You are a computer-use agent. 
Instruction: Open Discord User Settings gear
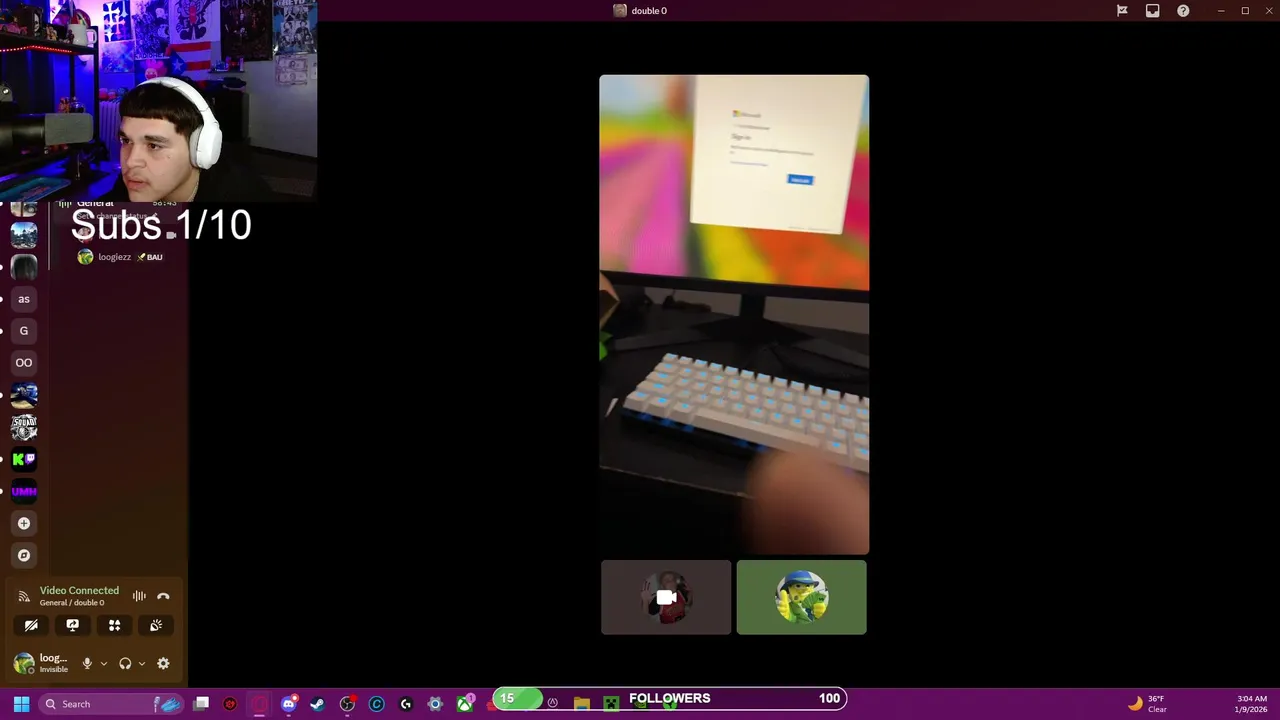point(163,663)
